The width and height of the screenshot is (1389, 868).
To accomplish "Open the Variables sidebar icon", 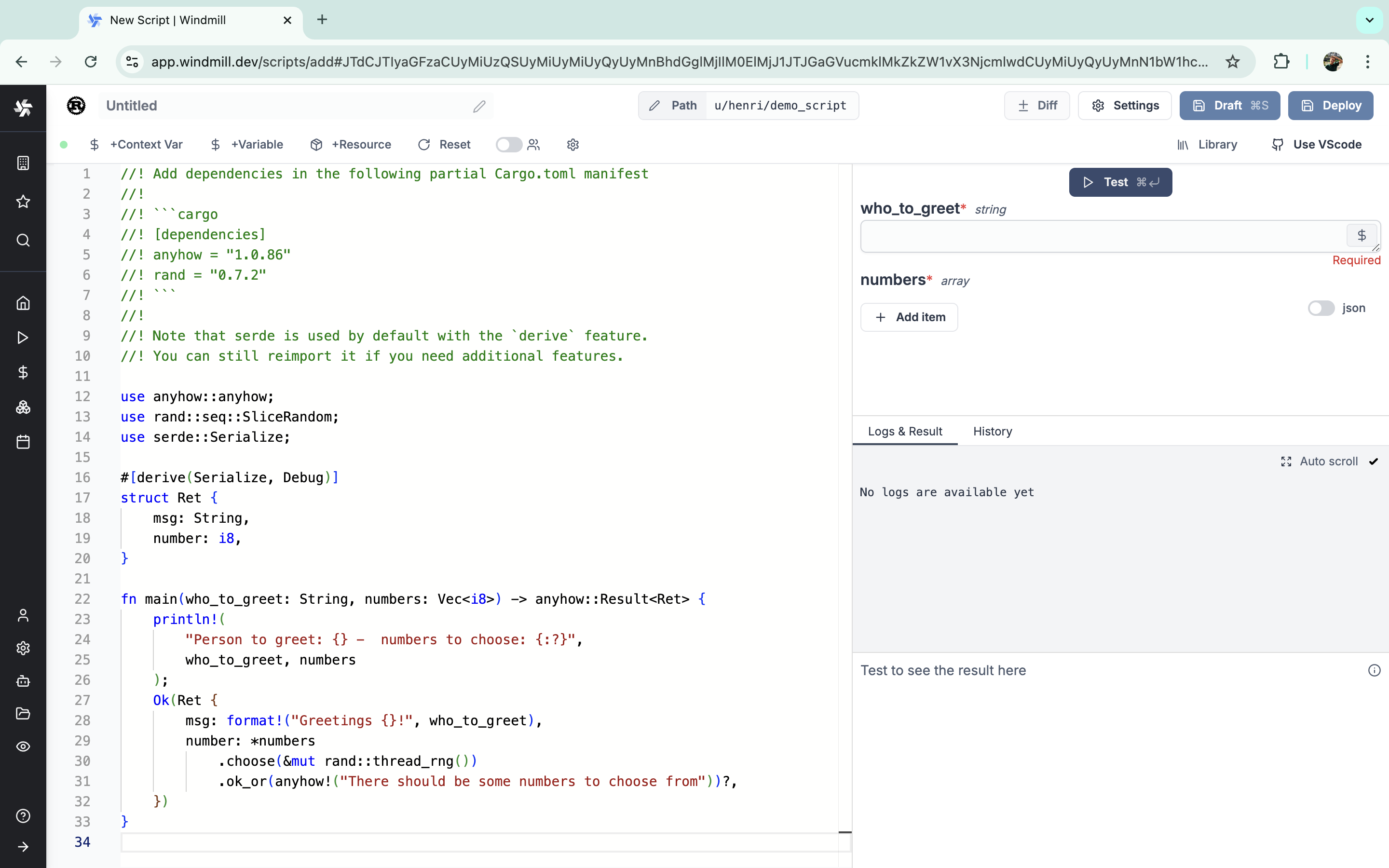I will point(23,372).
